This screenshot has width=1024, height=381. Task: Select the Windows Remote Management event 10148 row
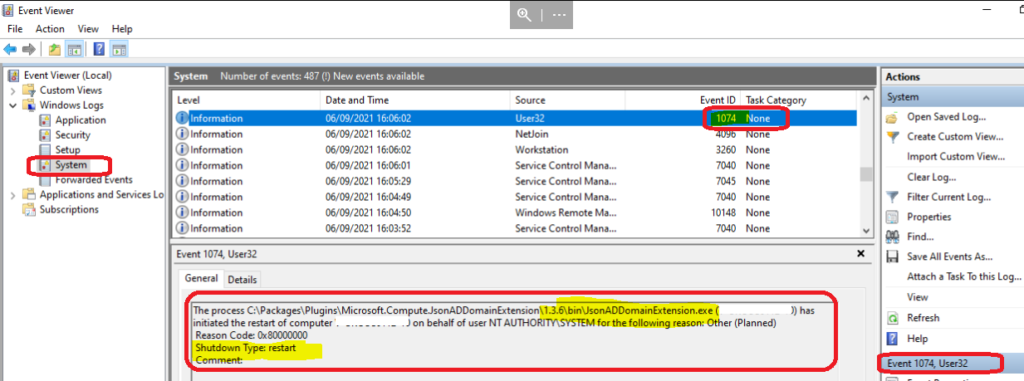(x=515, y=212)
